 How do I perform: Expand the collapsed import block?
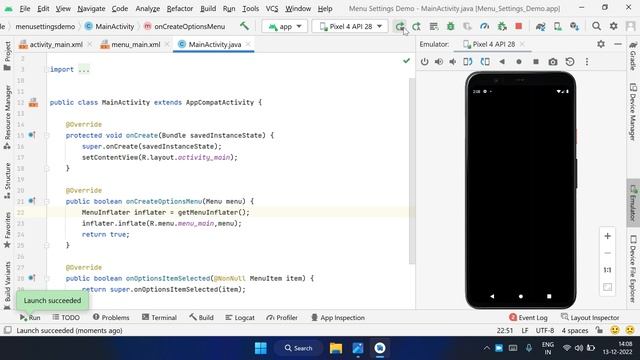click(84, 69)
